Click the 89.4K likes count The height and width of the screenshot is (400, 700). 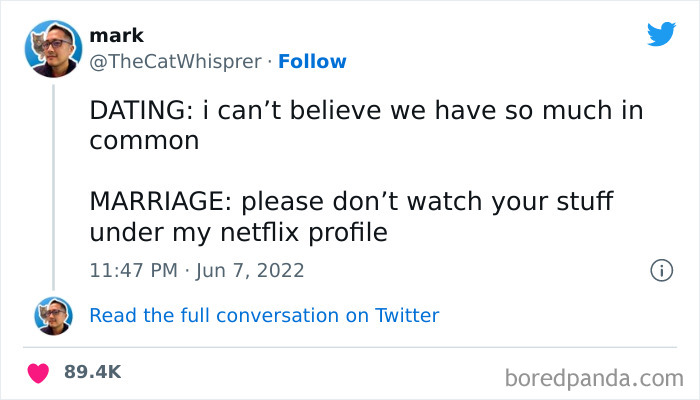(93, 372)
